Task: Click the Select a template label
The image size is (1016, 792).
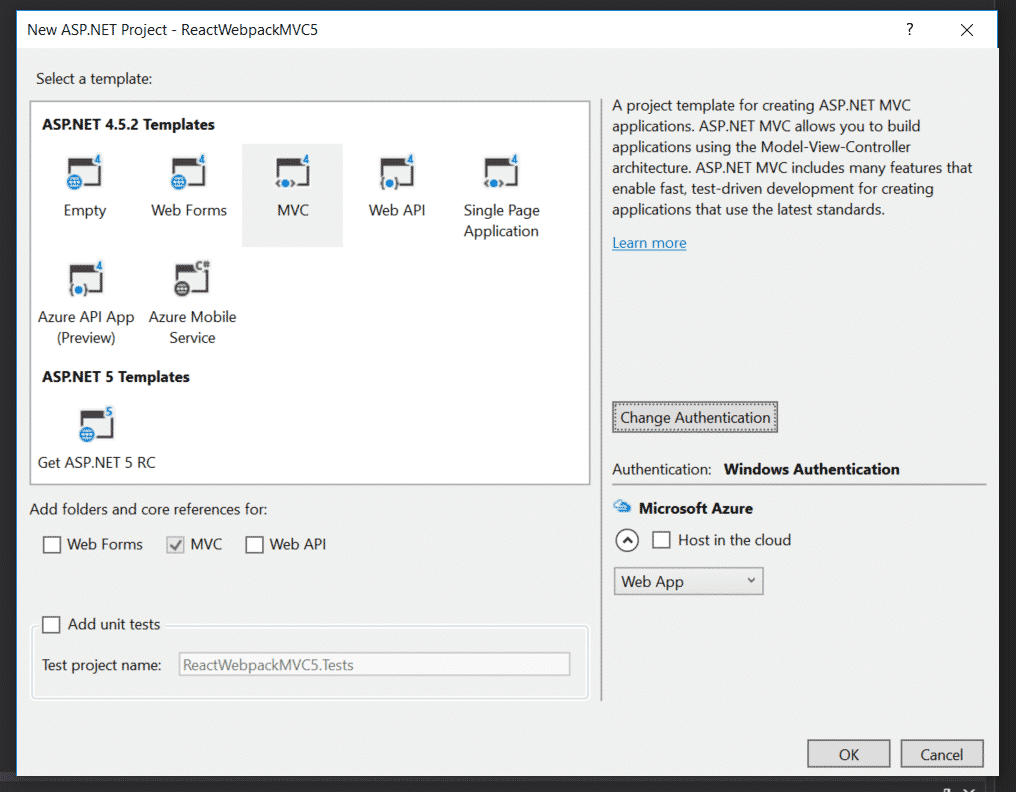Action: [x=94, y=79]
